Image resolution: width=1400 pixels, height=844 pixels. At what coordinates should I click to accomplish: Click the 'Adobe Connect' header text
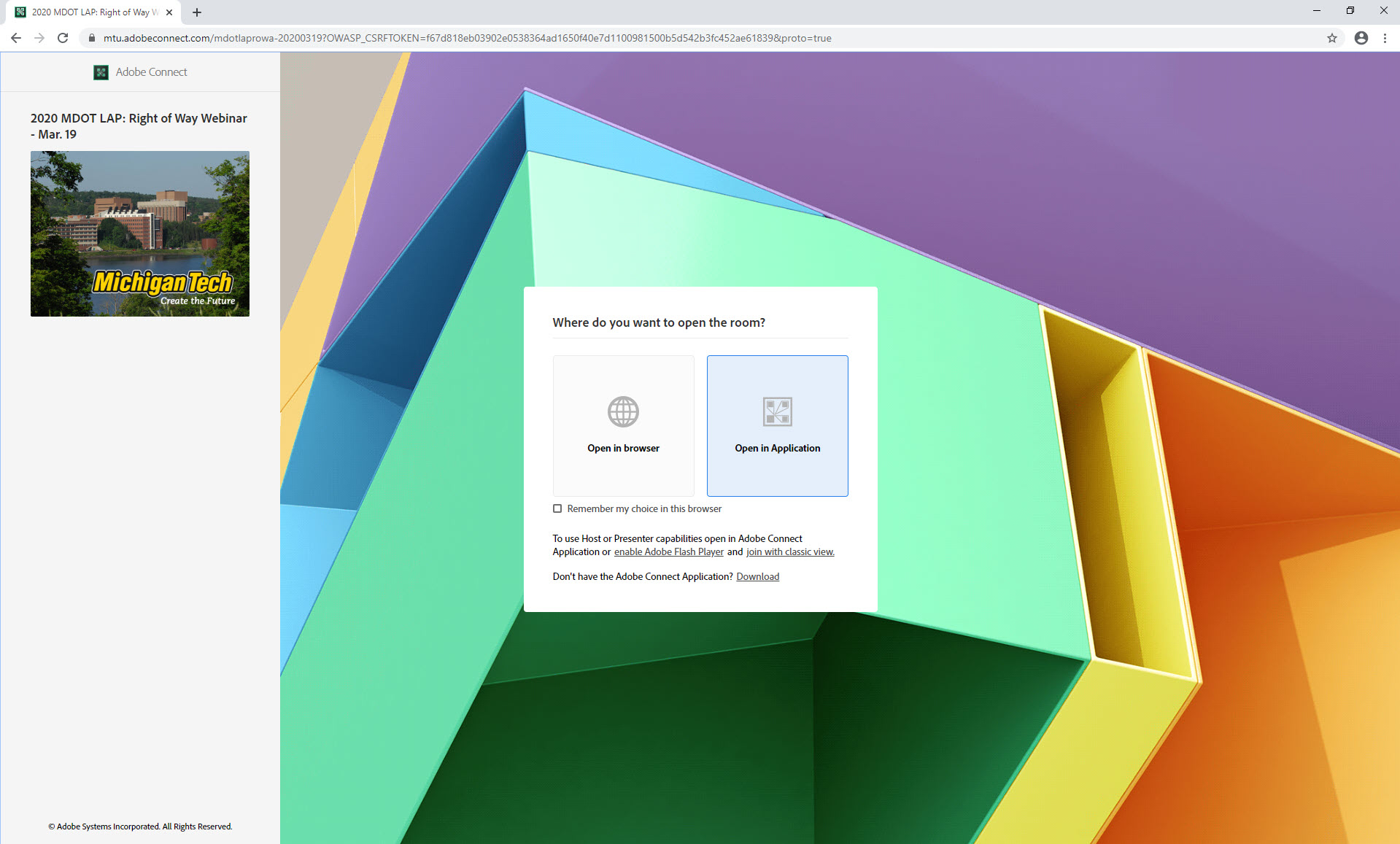click(x=151, y=72)
